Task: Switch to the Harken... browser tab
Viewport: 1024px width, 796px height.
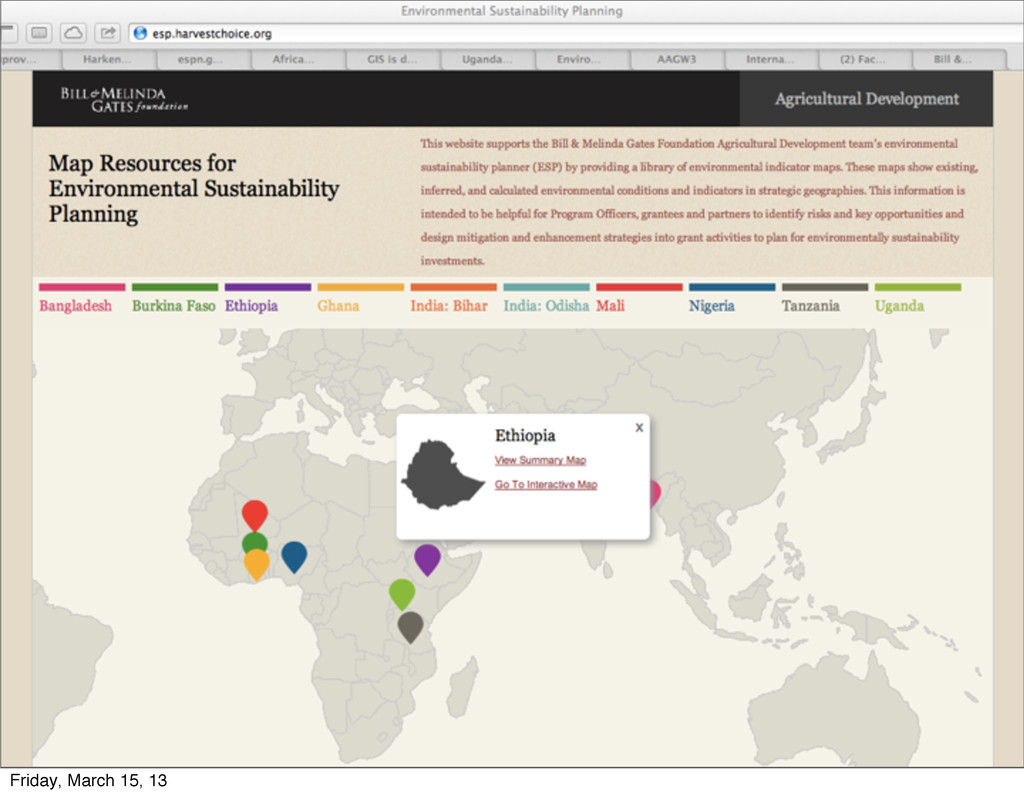Action: point(108,59)
